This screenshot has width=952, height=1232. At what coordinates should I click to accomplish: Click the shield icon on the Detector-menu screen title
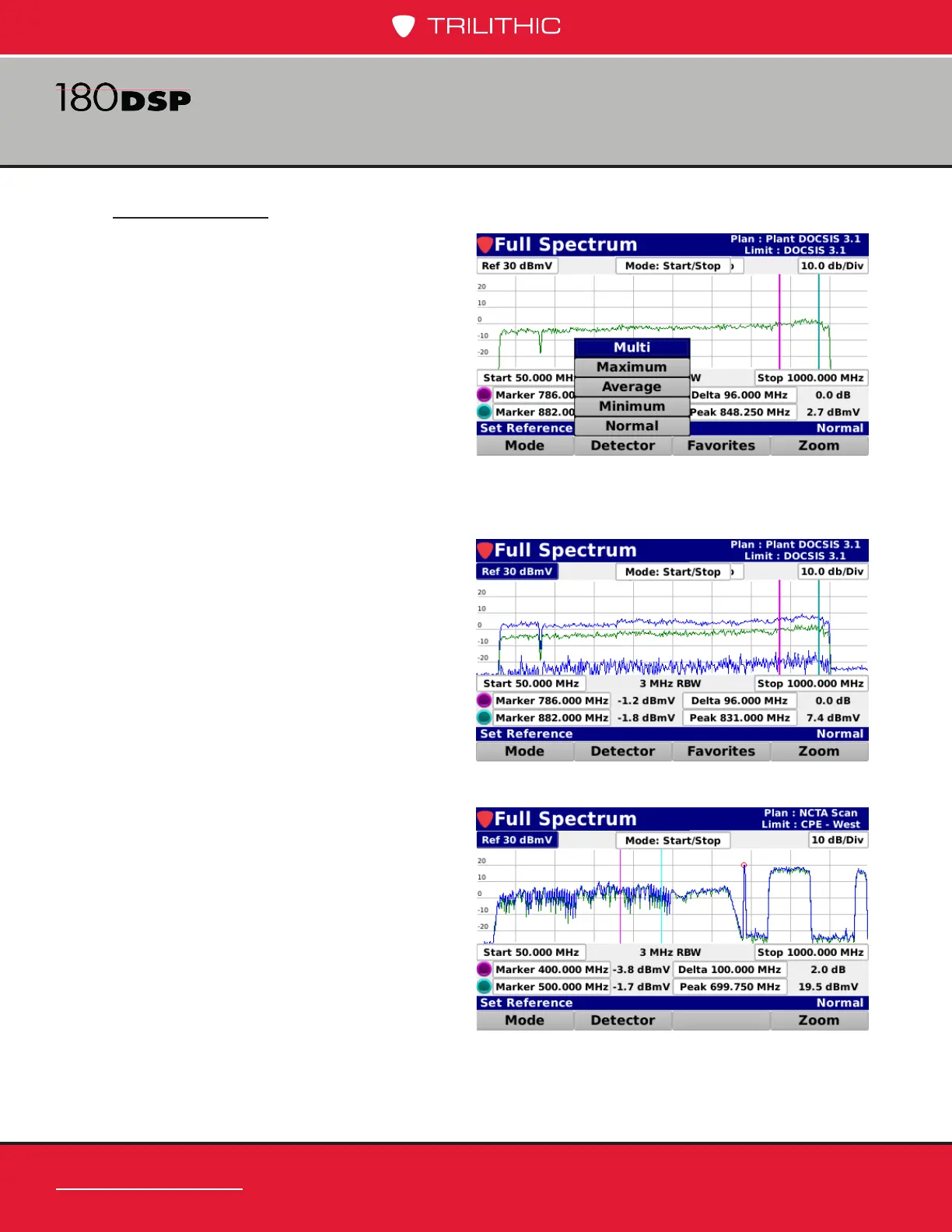pyautogui.click(x=485, y=245)
